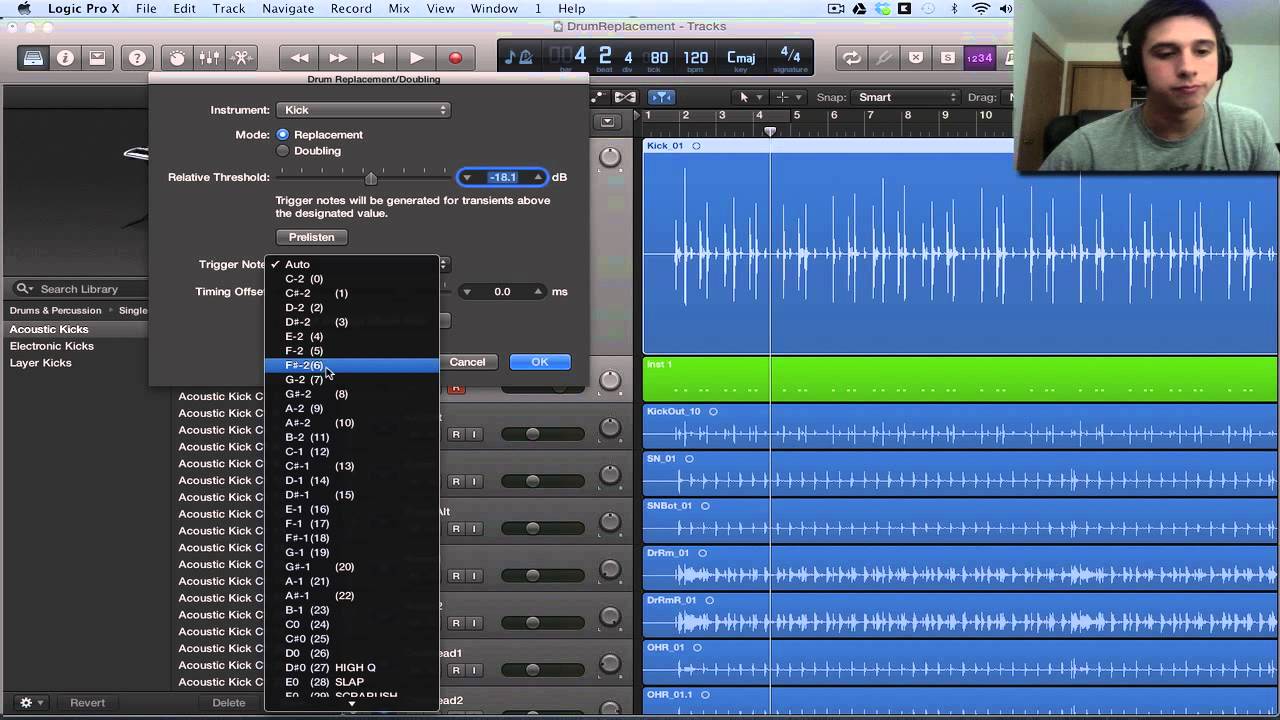Cancel the Drum Replacement dialog

click(467, 362)
